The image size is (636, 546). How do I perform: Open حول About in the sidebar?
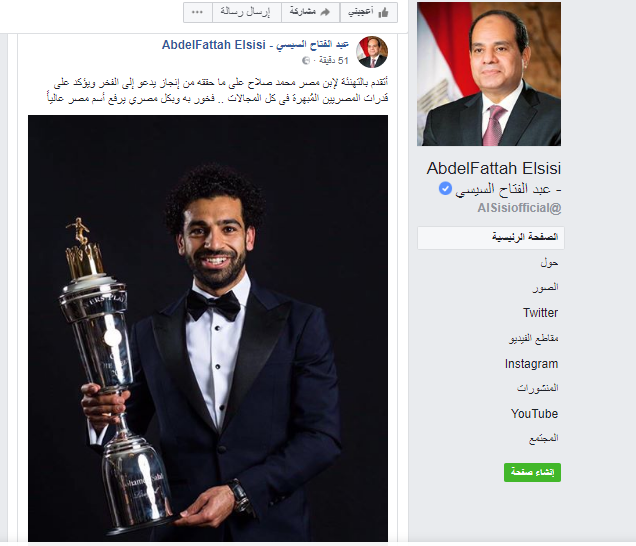pyautogui.click(x=549, y=263)
